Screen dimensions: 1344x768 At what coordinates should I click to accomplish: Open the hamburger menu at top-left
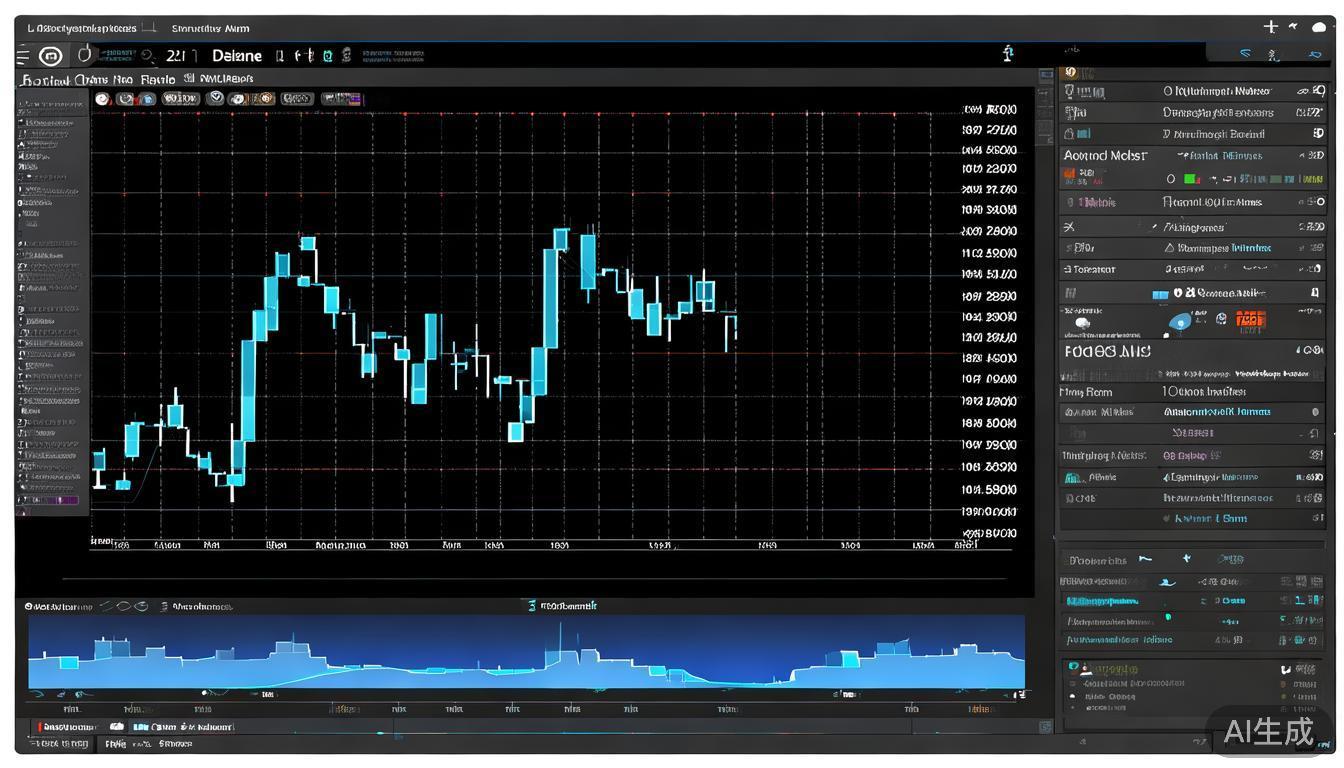(23, 56)
